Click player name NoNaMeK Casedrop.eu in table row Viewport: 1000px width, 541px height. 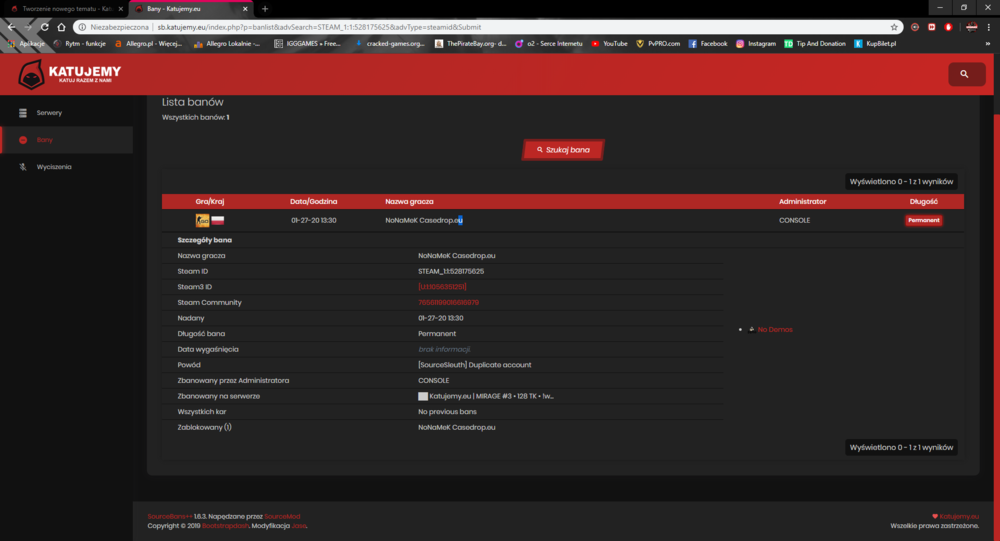click(423, 220)
